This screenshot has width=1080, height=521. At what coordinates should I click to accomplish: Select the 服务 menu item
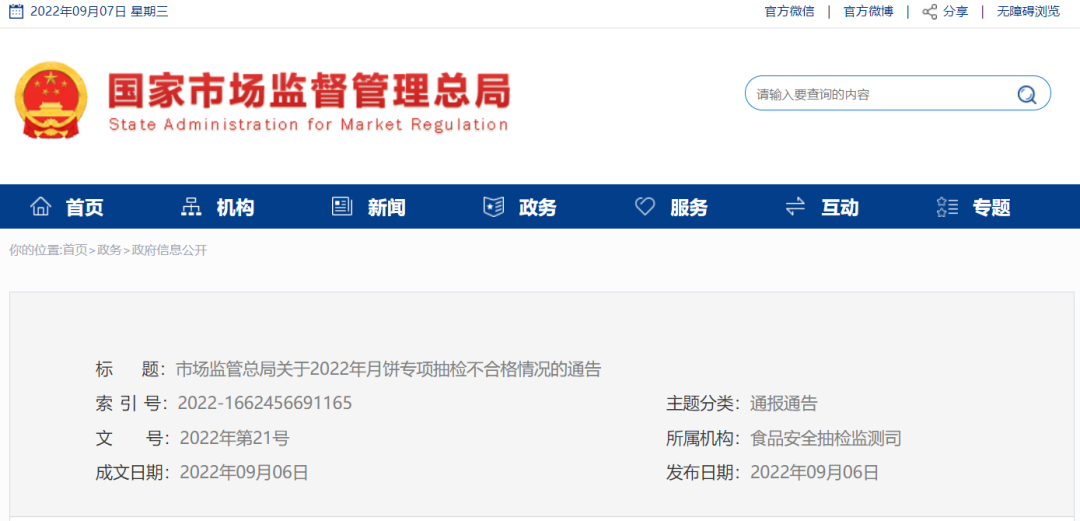pyautogui.click(x=688, y=208)
